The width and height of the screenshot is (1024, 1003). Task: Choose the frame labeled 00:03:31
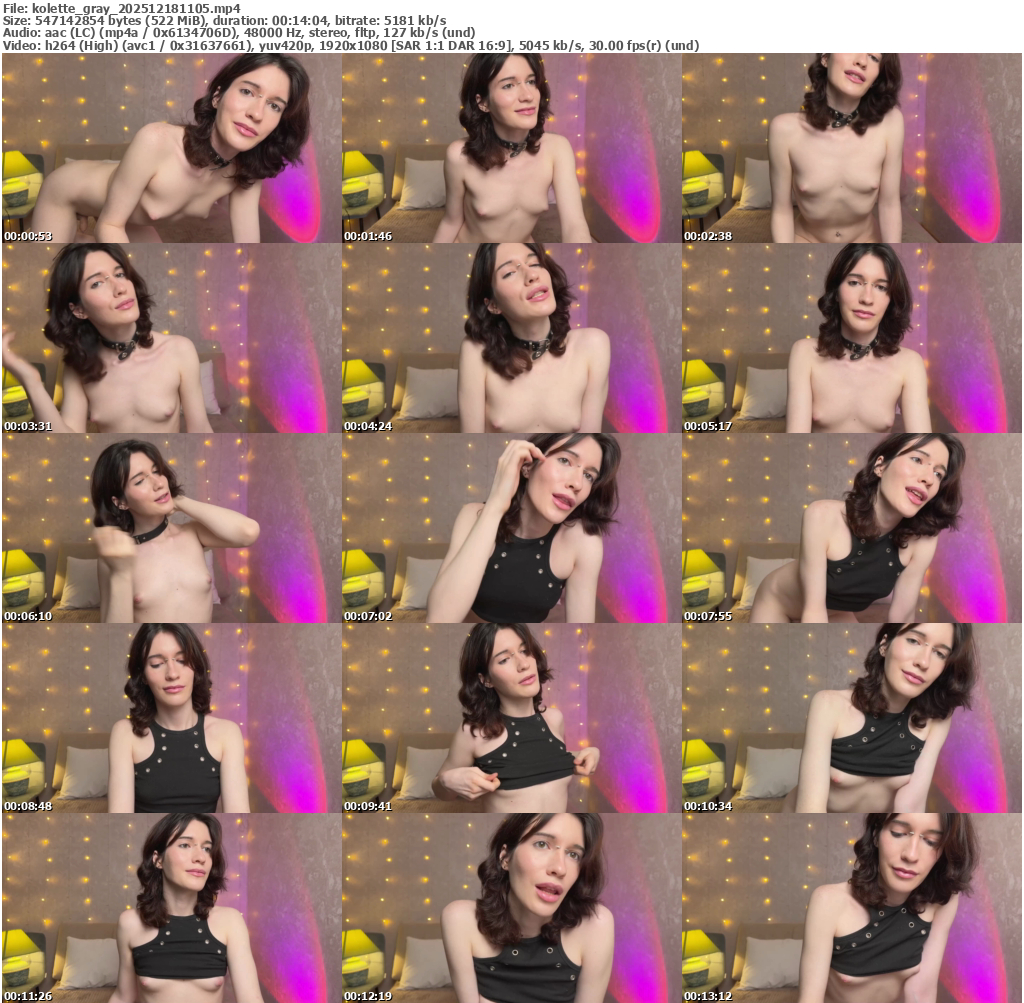[x=171, y=338]
